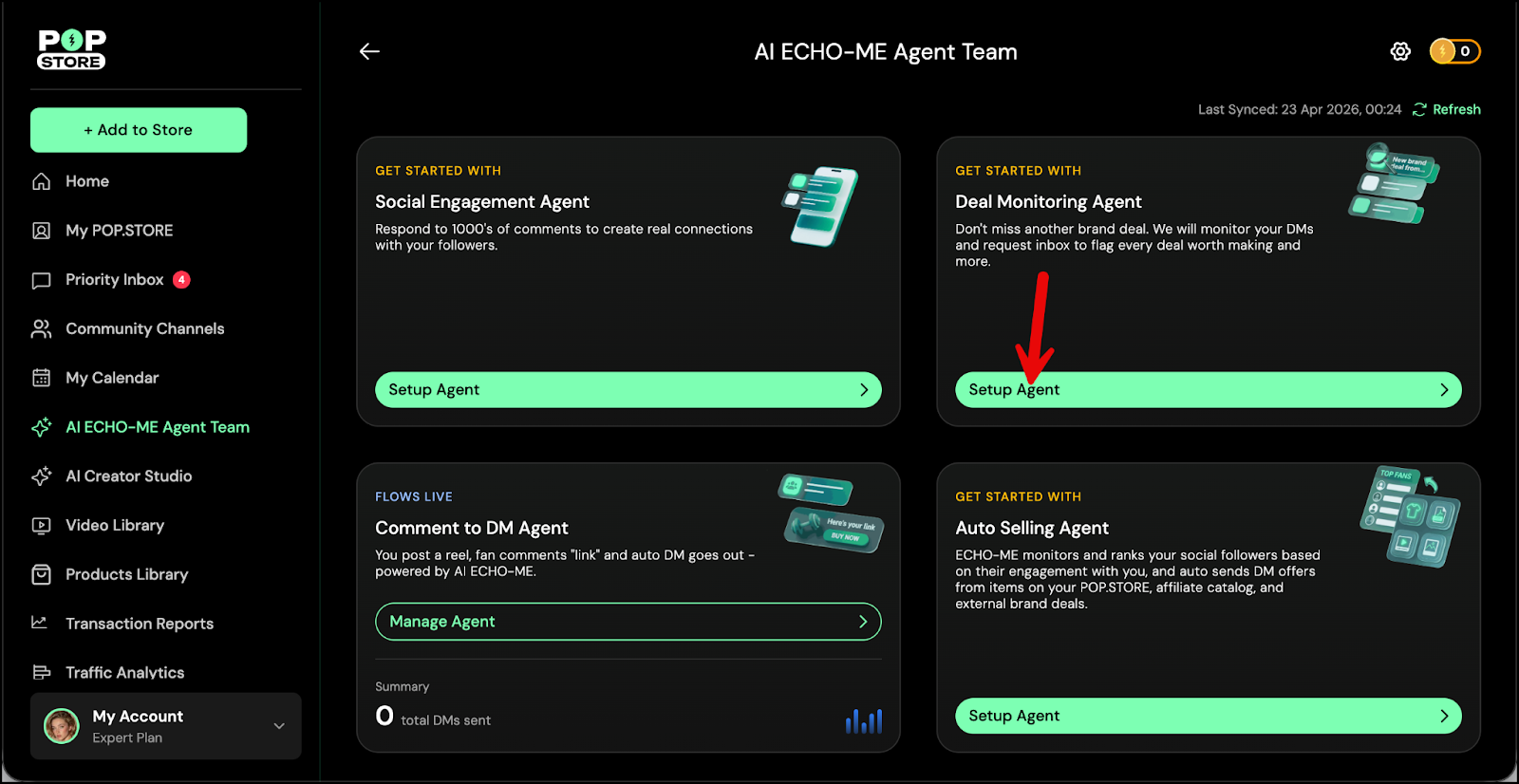This screenshot has width=1519, height=784.
Task: Click the Priority Inbox chat icon
Action: 41,280
